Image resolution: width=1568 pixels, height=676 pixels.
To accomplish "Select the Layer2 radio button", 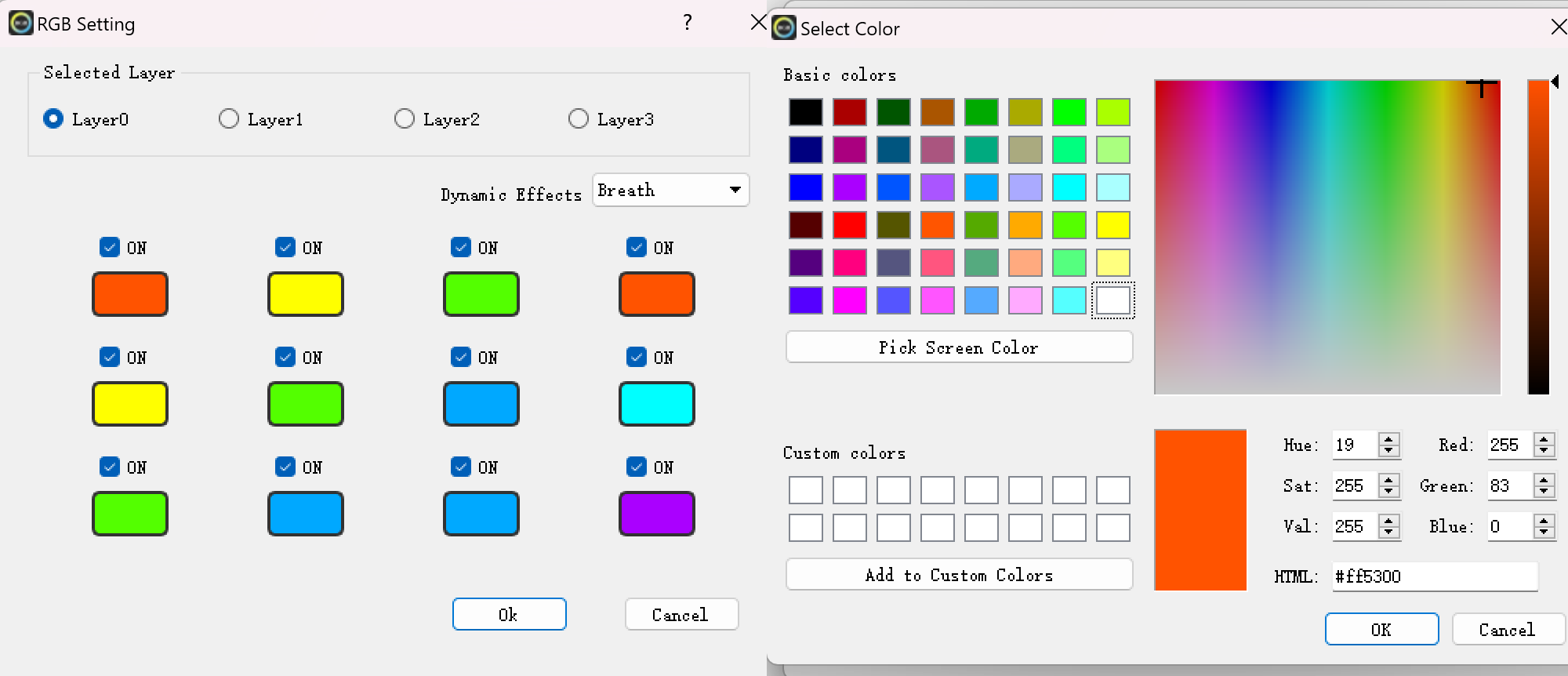I will pyautogui.click(x=405, y=118).
